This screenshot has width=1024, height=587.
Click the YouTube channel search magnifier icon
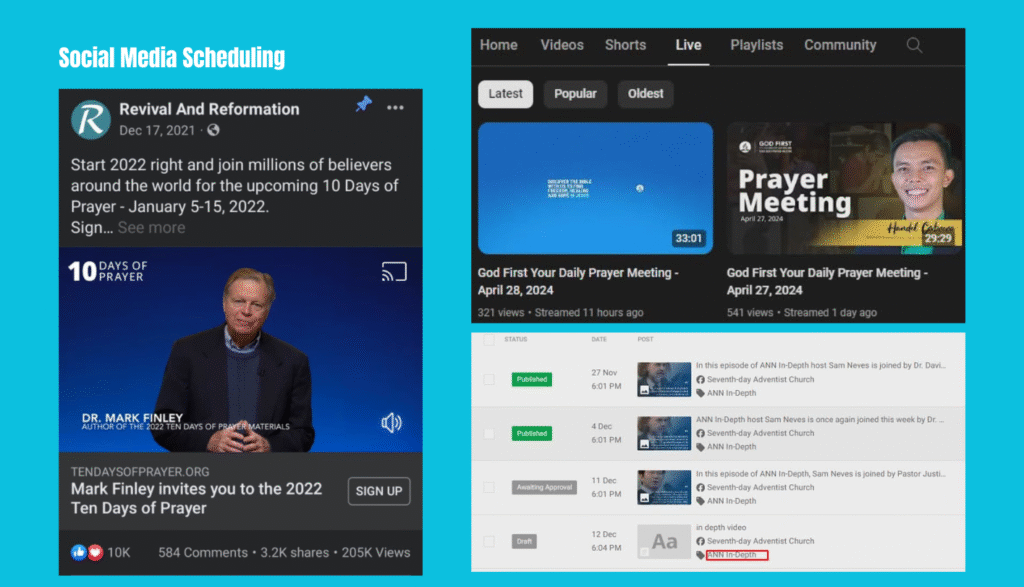(914, 45)
